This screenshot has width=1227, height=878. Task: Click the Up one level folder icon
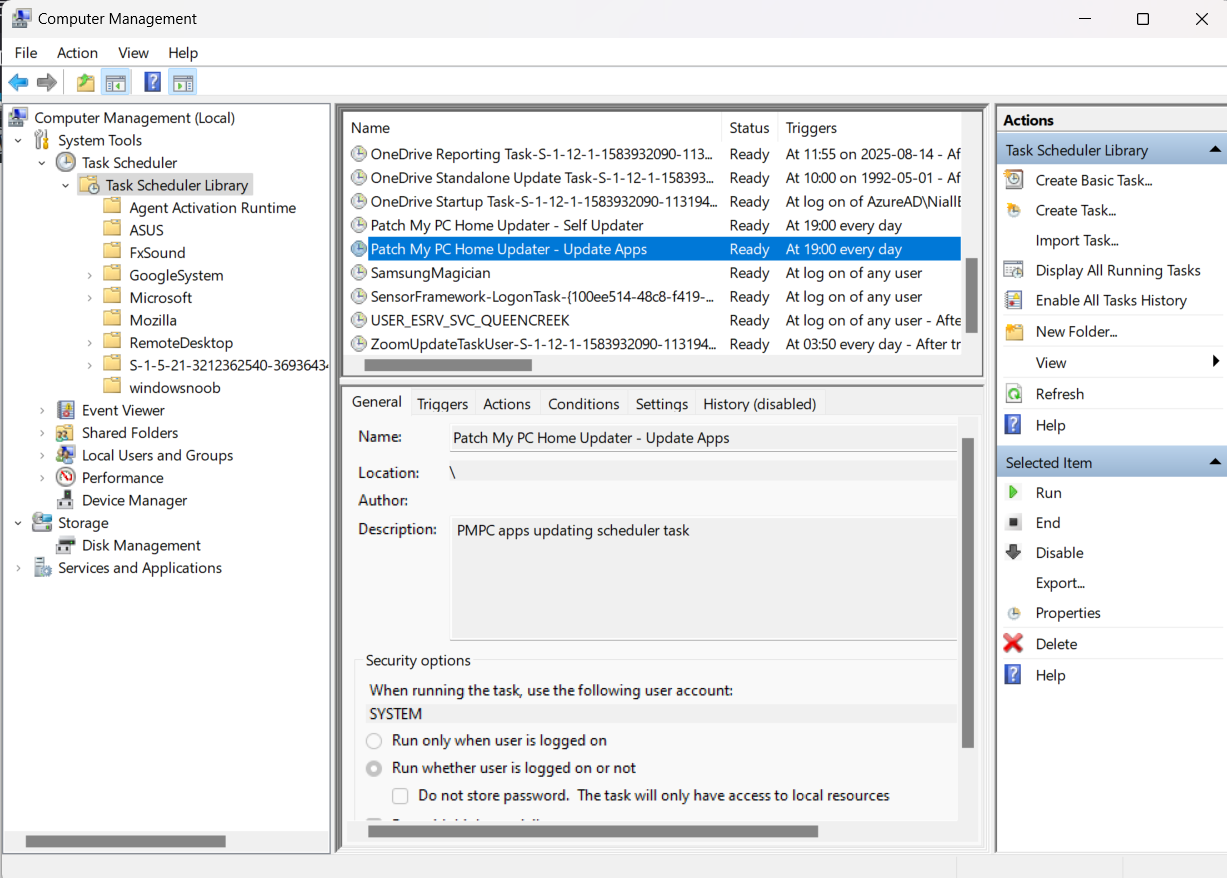point(86,82)
